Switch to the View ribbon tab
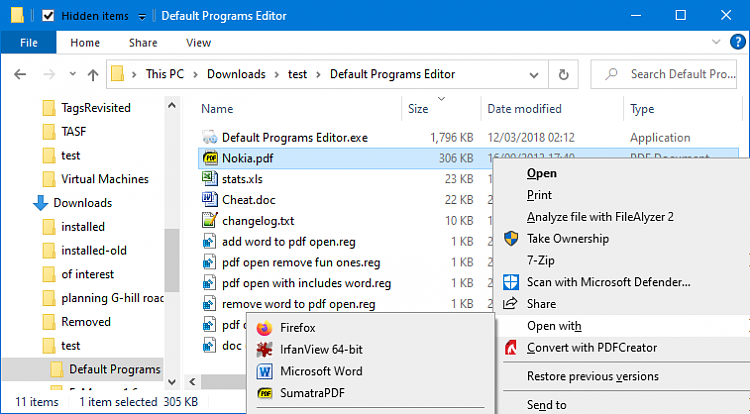The height and width of the screenshot is (414, 750). 198,43
